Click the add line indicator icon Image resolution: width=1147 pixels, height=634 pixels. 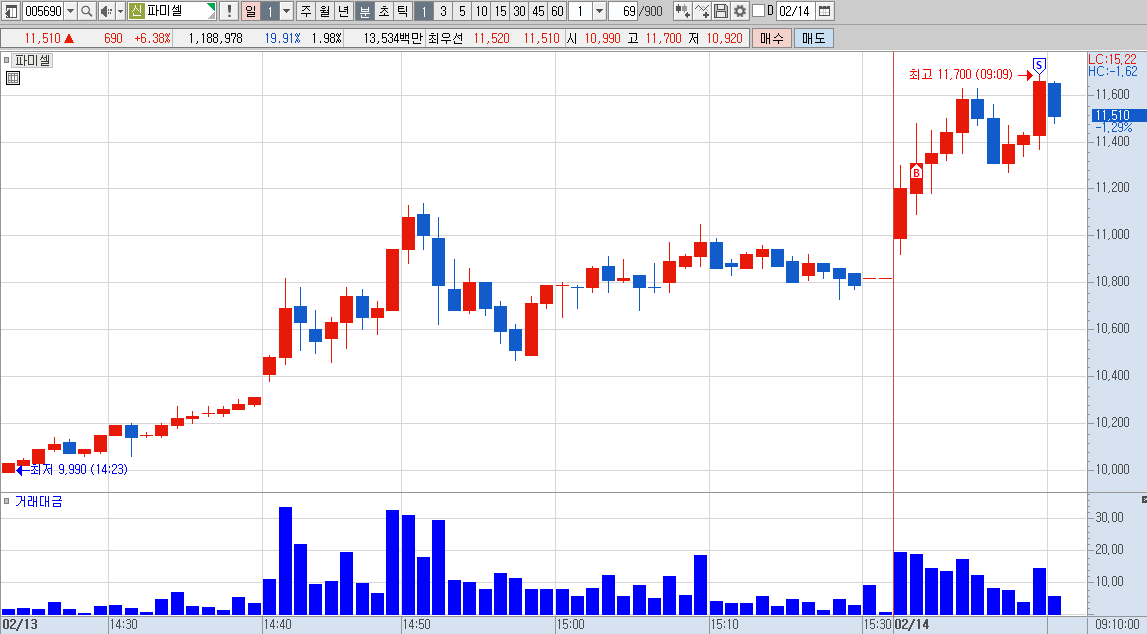click(702, 11)
